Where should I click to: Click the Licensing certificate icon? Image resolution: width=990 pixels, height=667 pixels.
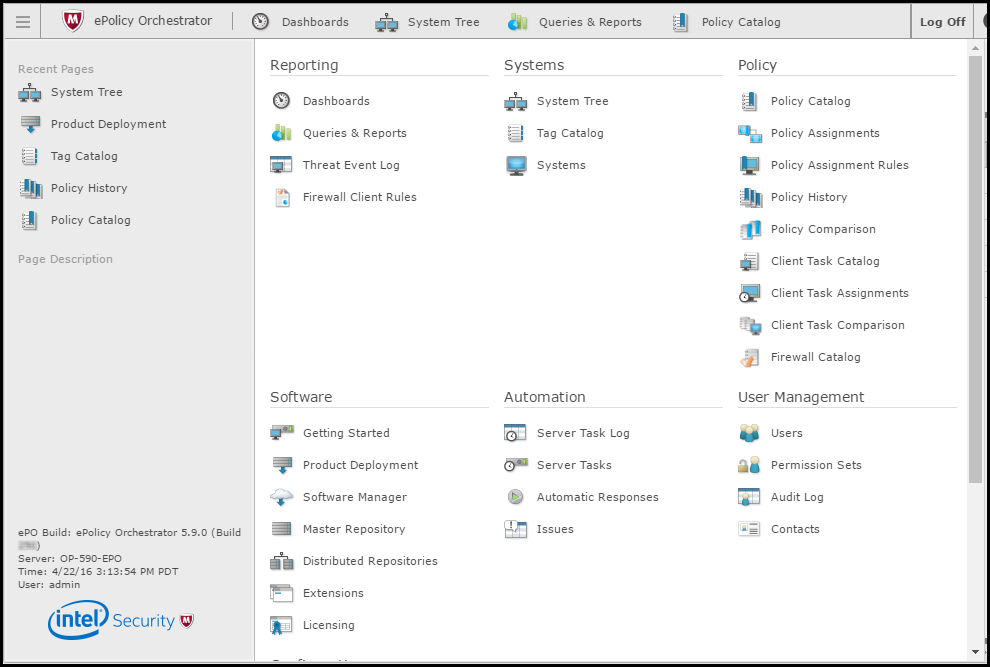[281, 625]
